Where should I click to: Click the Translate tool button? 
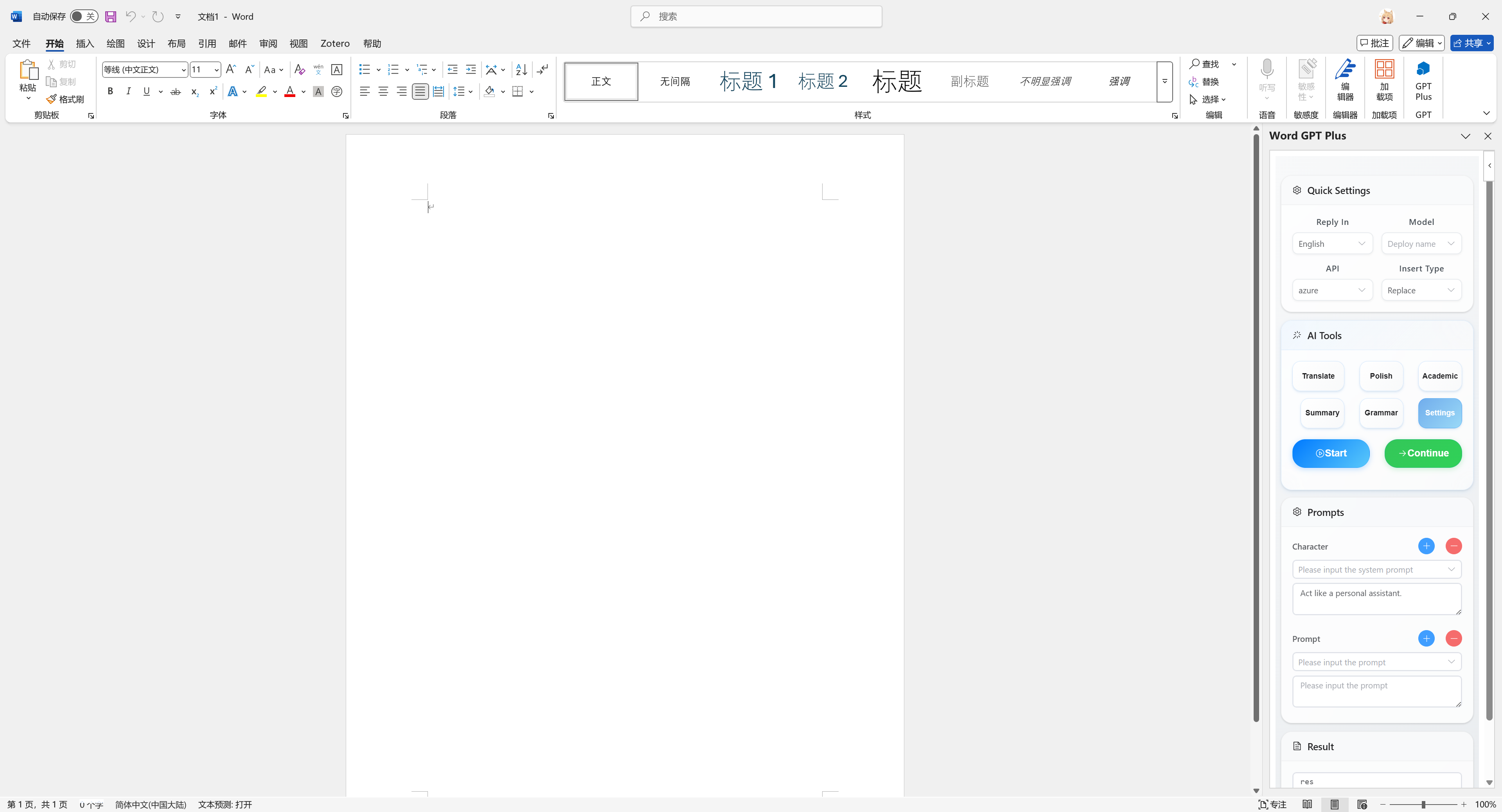[1318, 376]
